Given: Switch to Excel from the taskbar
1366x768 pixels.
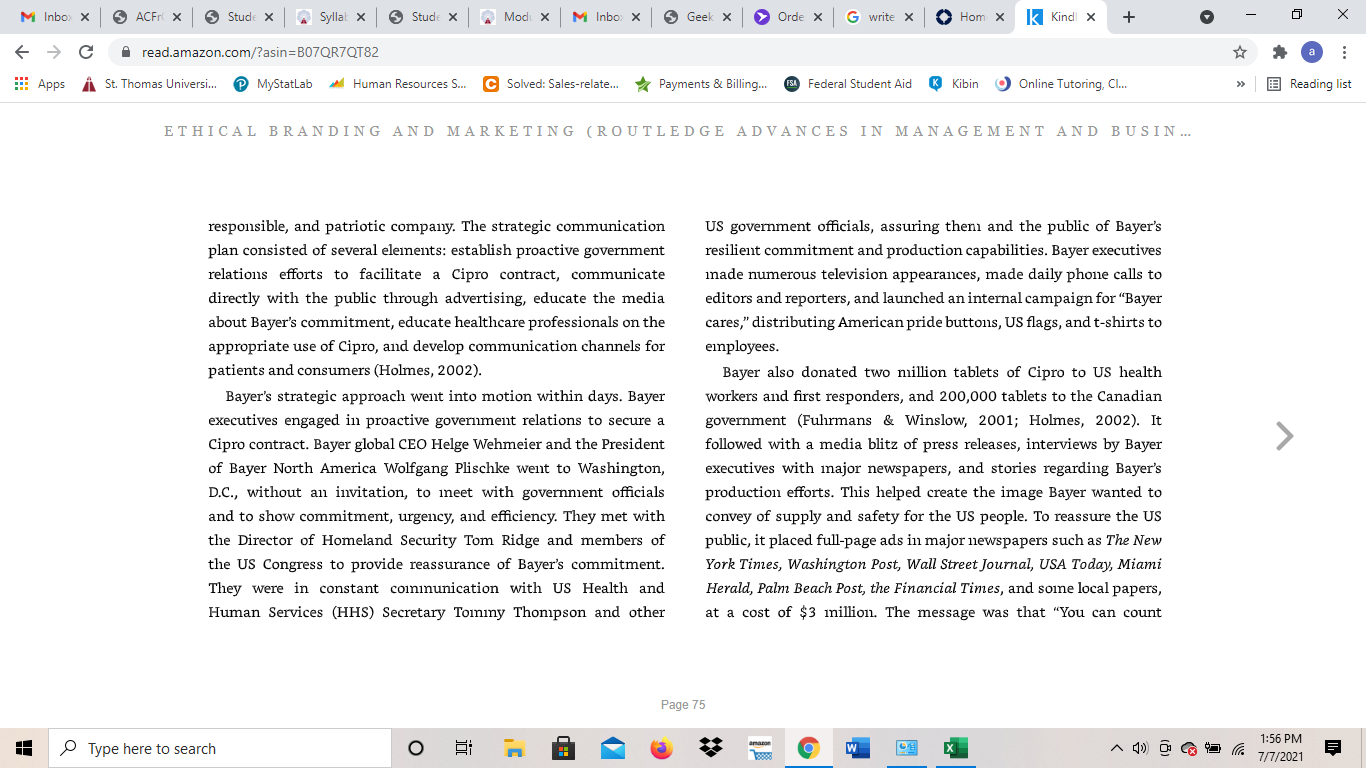Looking at the screenshot, I should click(x=955, y=748).
